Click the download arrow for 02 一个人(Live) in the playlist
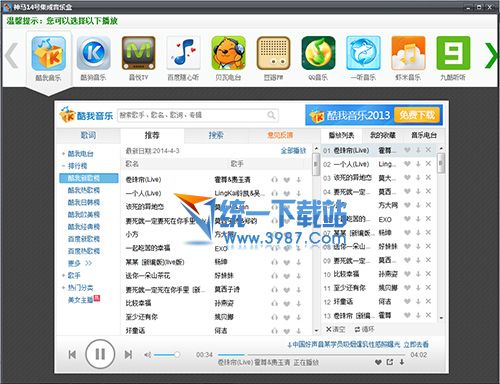The image size is (500, 384). tap(418, 164)
